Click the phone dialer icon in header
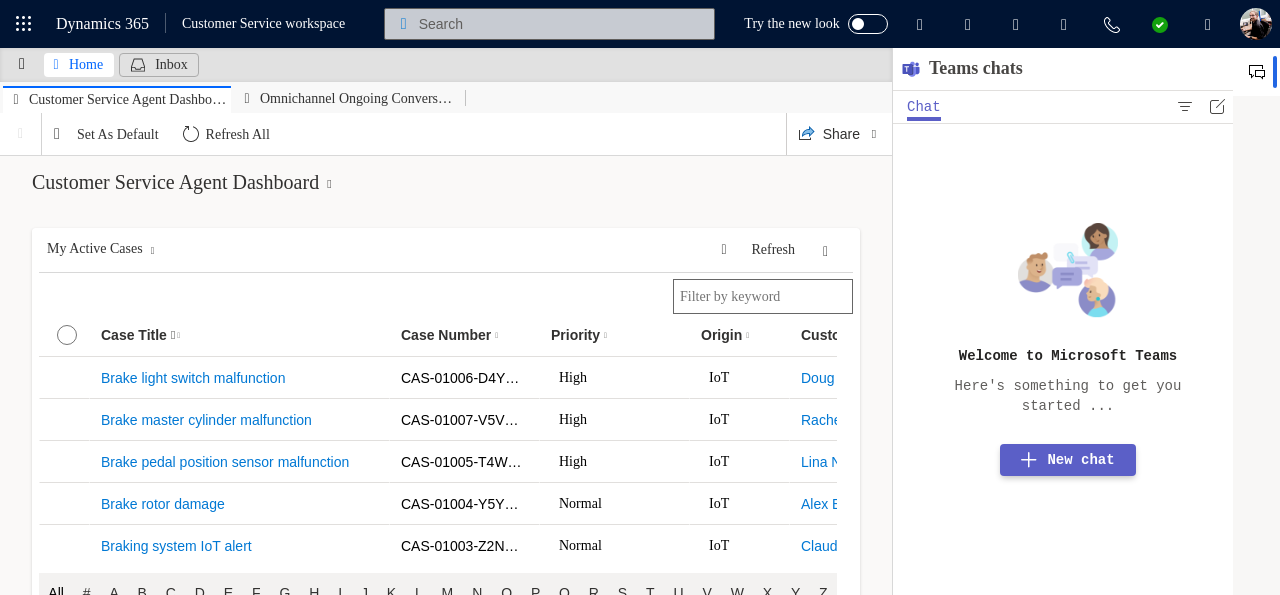Screen dimensions: 1280x595 [1111, 24]
